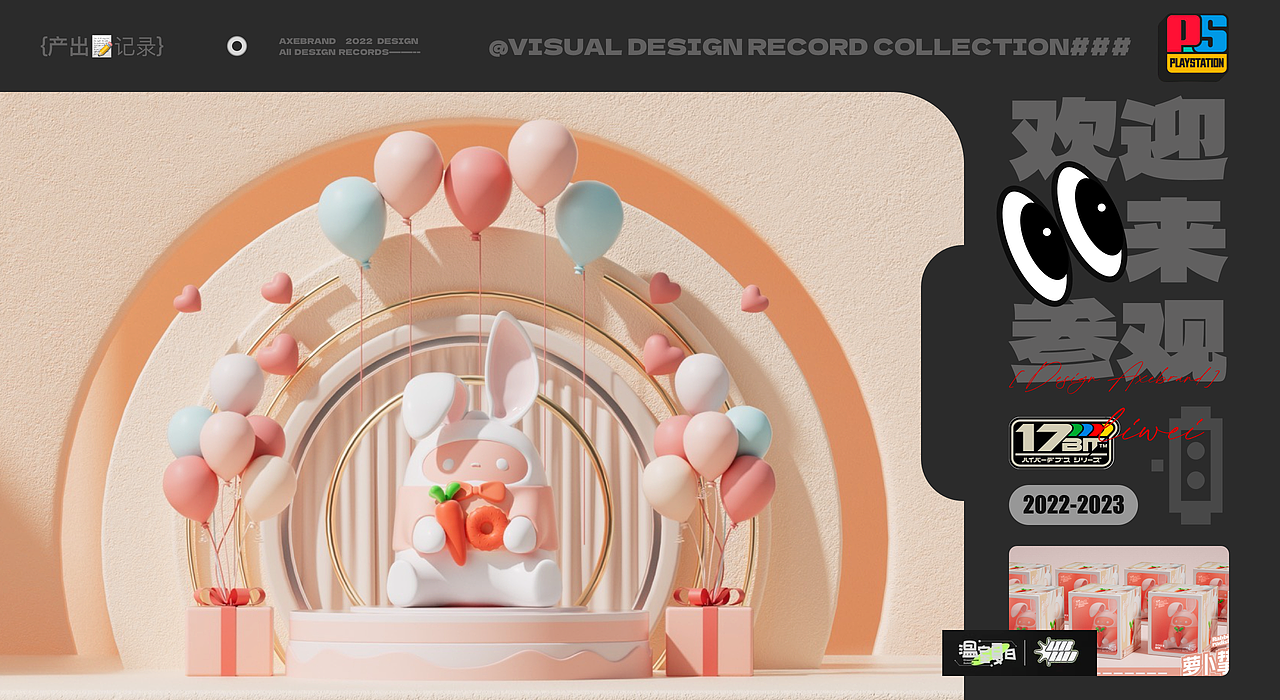
Task: Click the white ring circle icon in header
Action: pos(237,46)
